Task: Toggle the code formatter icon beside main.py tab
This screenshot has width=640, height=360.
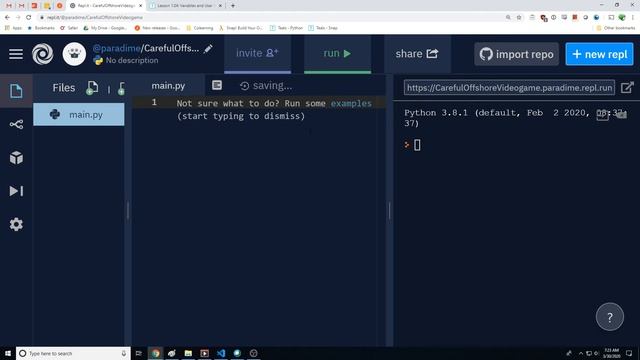Action: tap(217, 85)
